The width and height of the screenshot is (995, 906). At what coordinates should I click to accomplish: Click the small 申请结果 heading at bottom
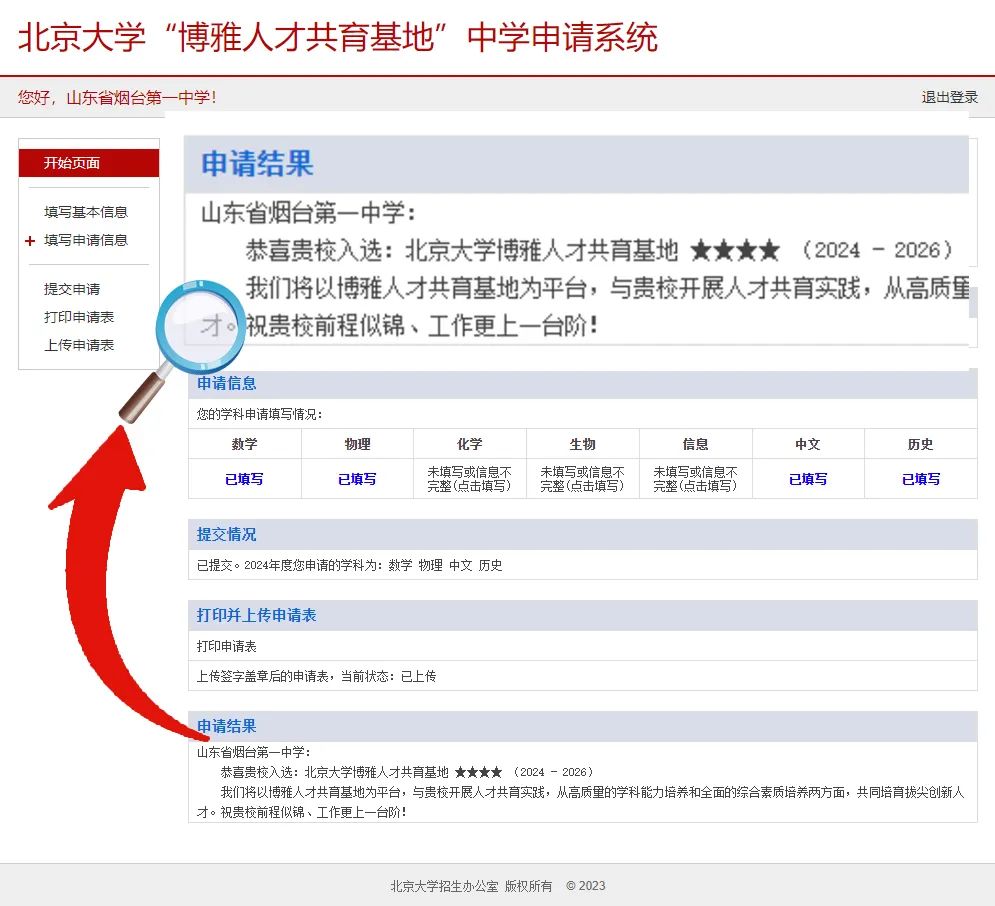(x=227, y=726)
